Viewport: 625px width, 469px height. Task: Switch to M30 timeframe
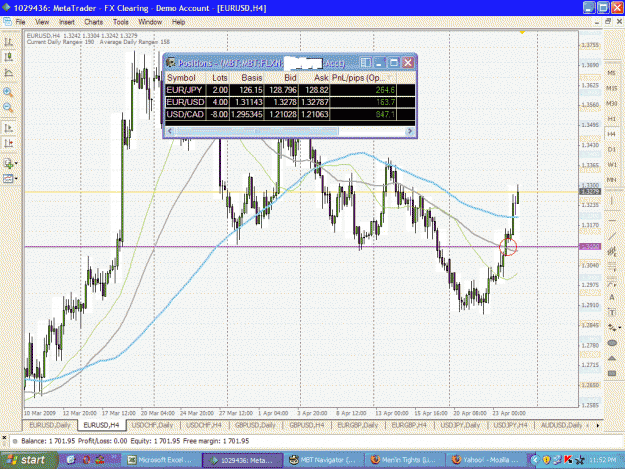tap(611, 104)
